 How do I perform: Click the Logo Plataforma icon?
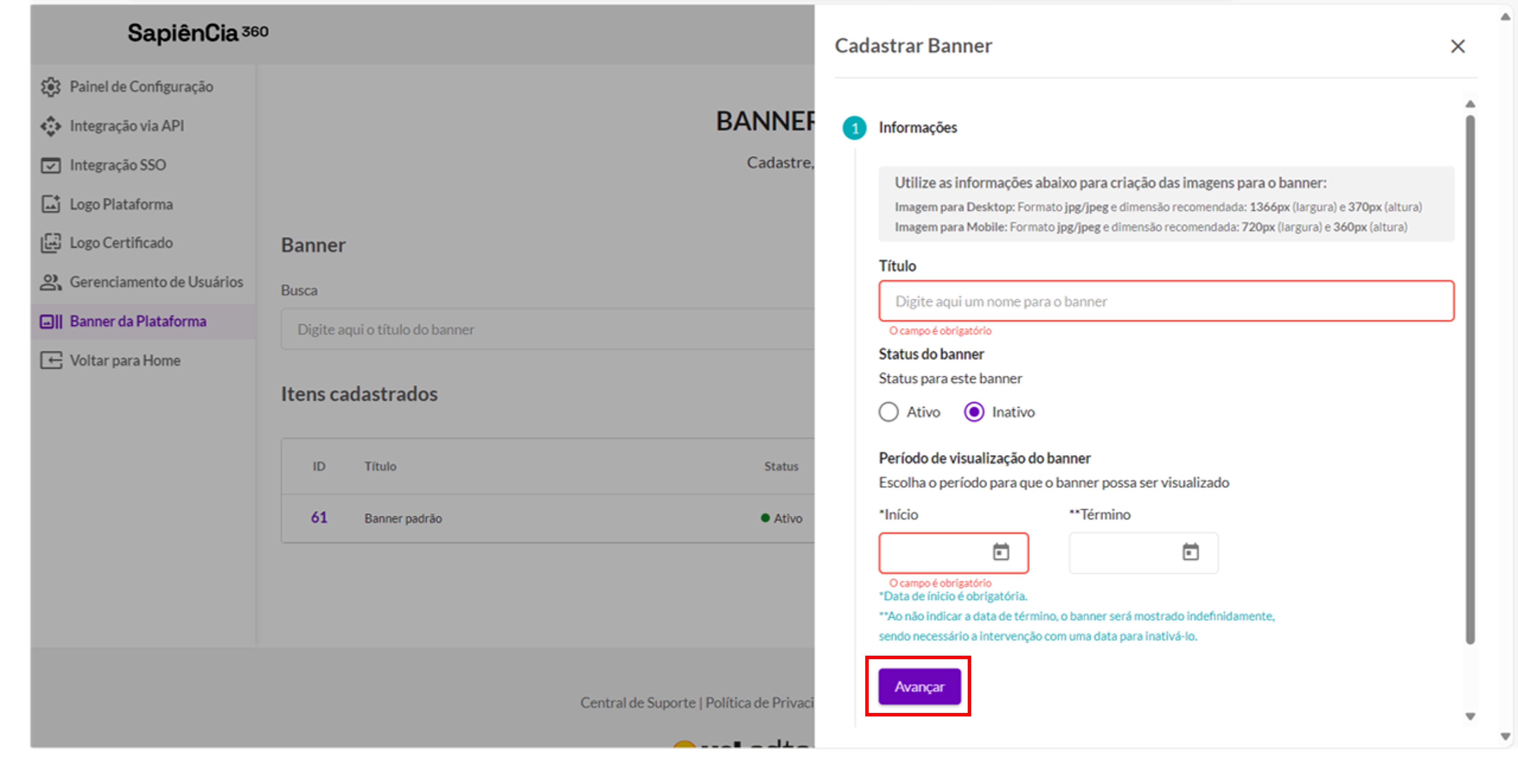pos(51,205)
